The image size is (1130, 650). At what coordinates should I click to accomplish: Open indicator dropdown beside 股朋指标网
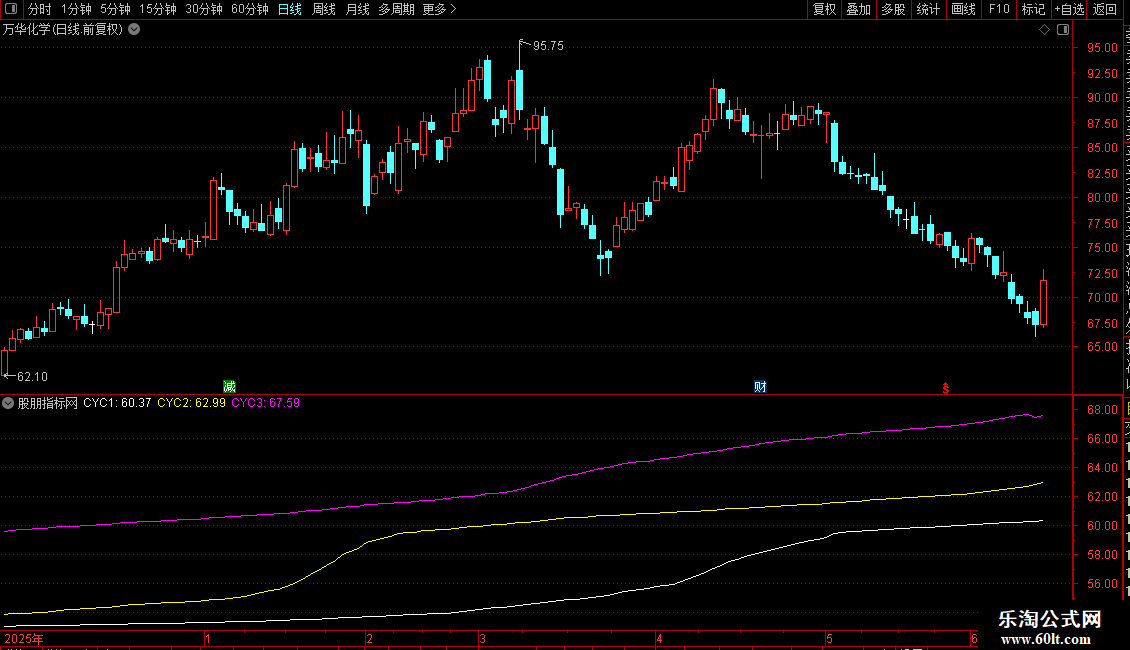pos(8,403)
